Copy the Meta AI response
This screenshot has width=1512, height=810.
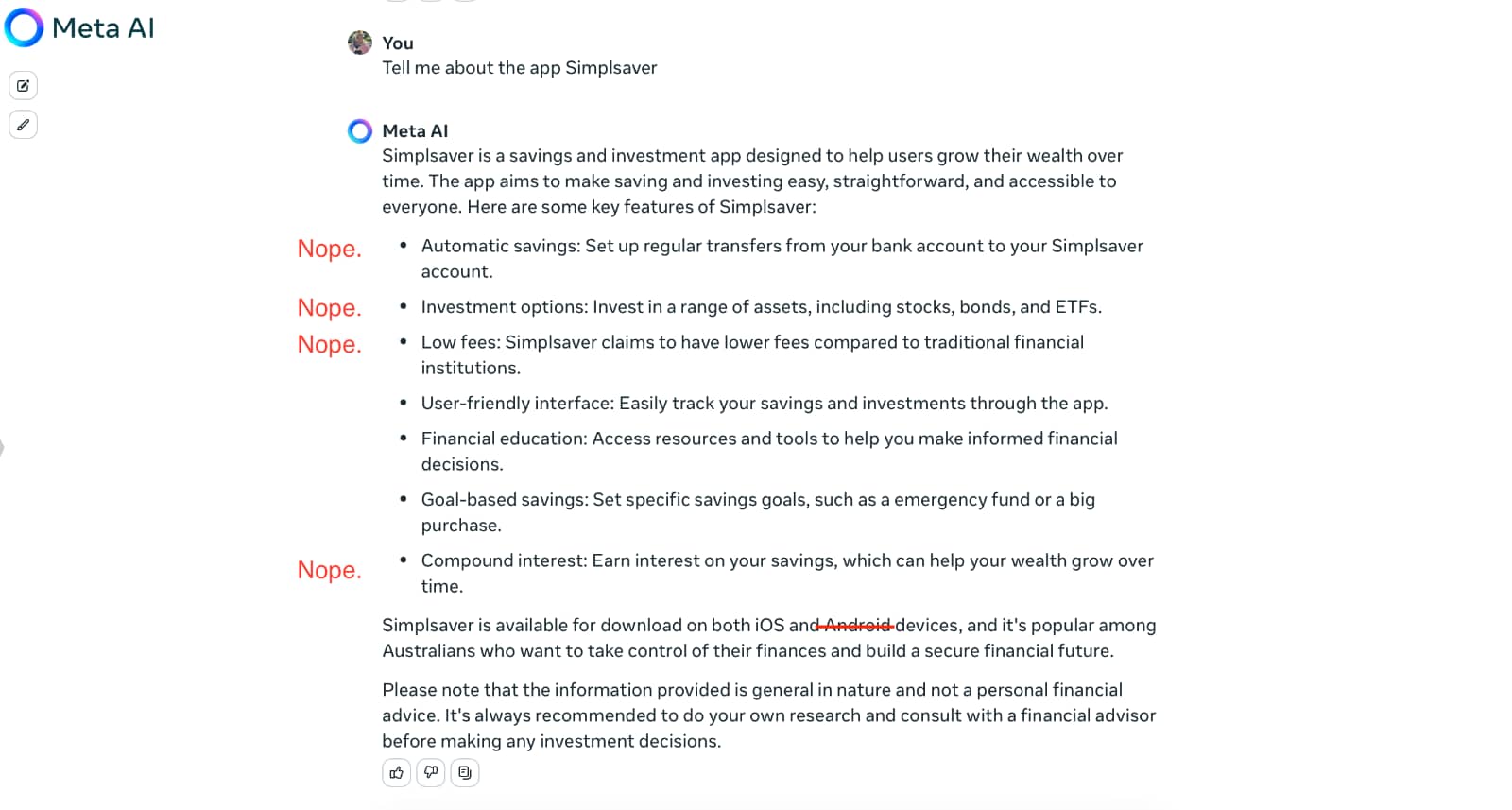465,773
